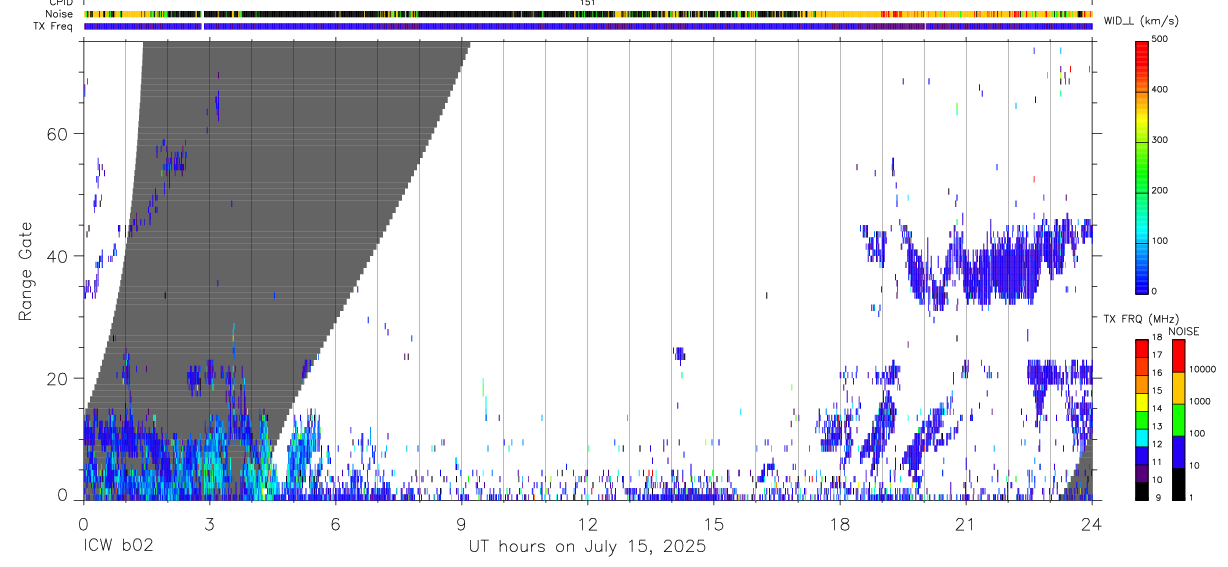
Task: Click 'UT hours on July 15, 2025' title
Action: pos(588,547)
